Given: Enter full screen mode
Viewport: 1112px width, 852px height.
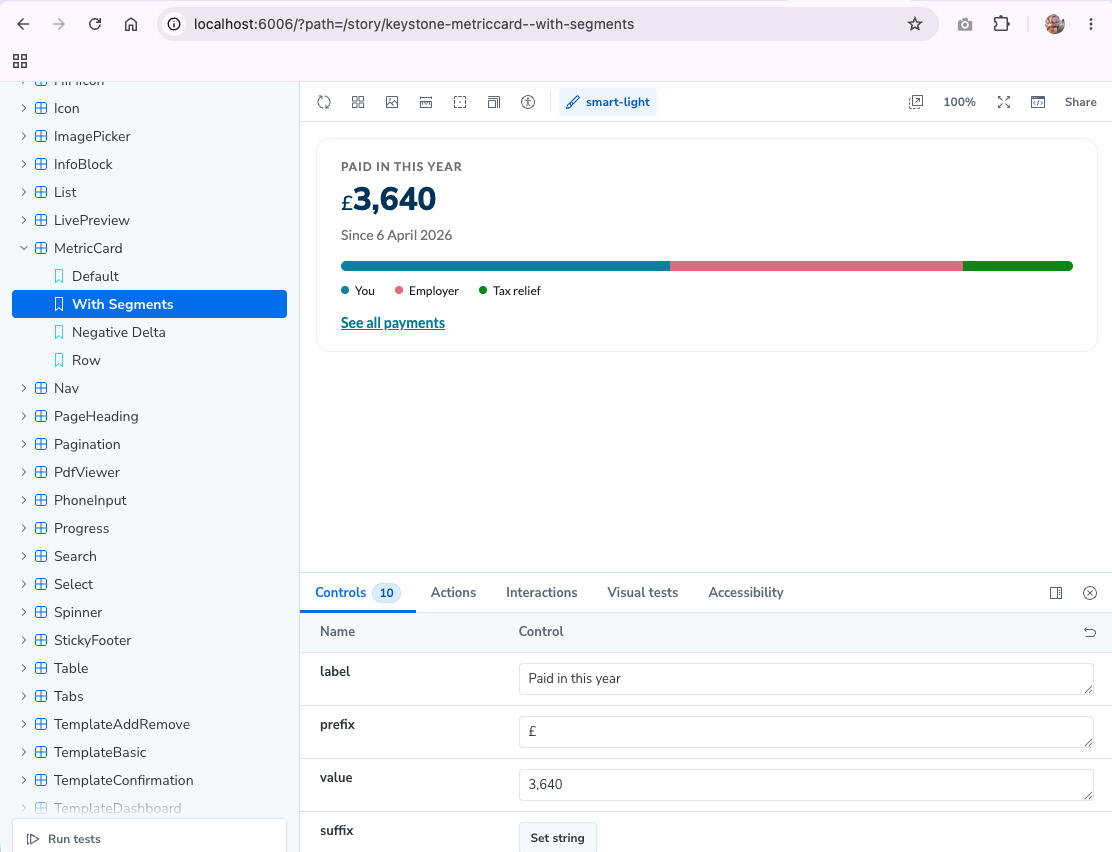Looking at the screenshot, I should [x=1003, y=102].
